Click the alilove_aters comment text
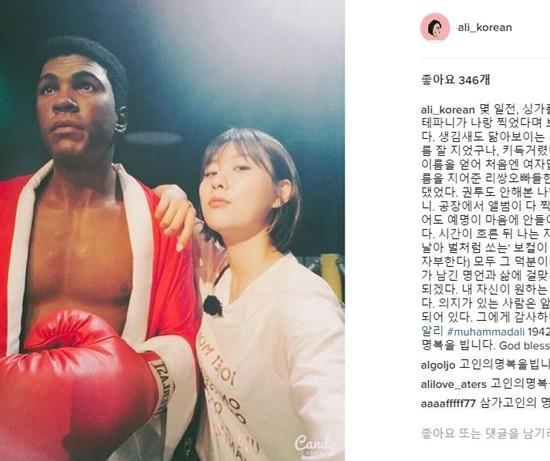Image resolution: width=550 pixels, height=461 pixels. pos(520,384)
